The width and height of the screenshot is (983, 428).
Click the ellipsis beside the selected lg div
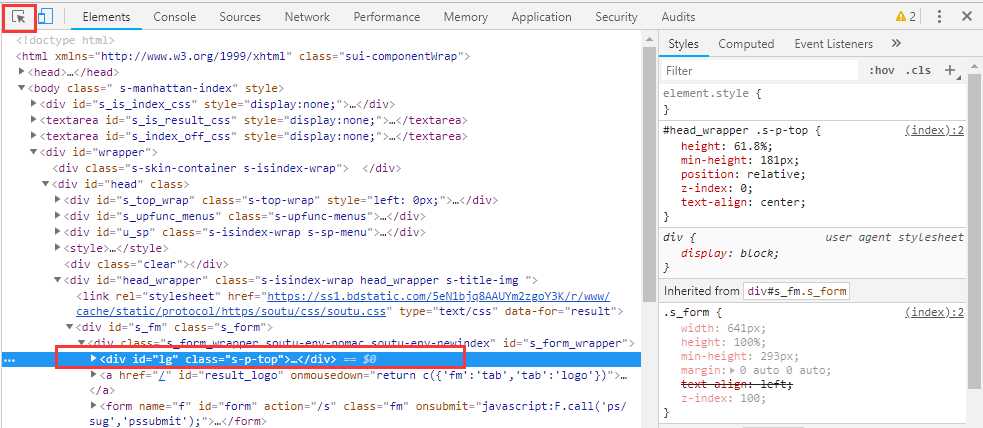click(x=9, y=359)
